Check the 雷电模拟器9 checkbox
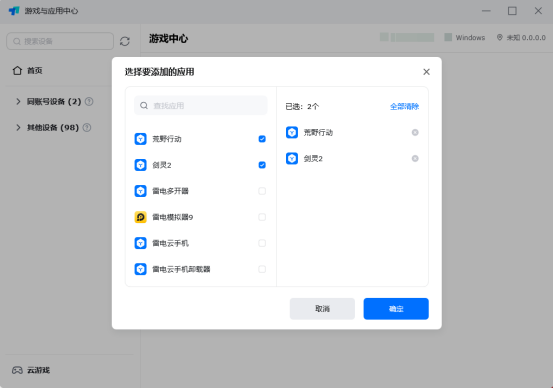Image resolution: width=554 pixels, height=389 pixels. (x=262, y=217)
